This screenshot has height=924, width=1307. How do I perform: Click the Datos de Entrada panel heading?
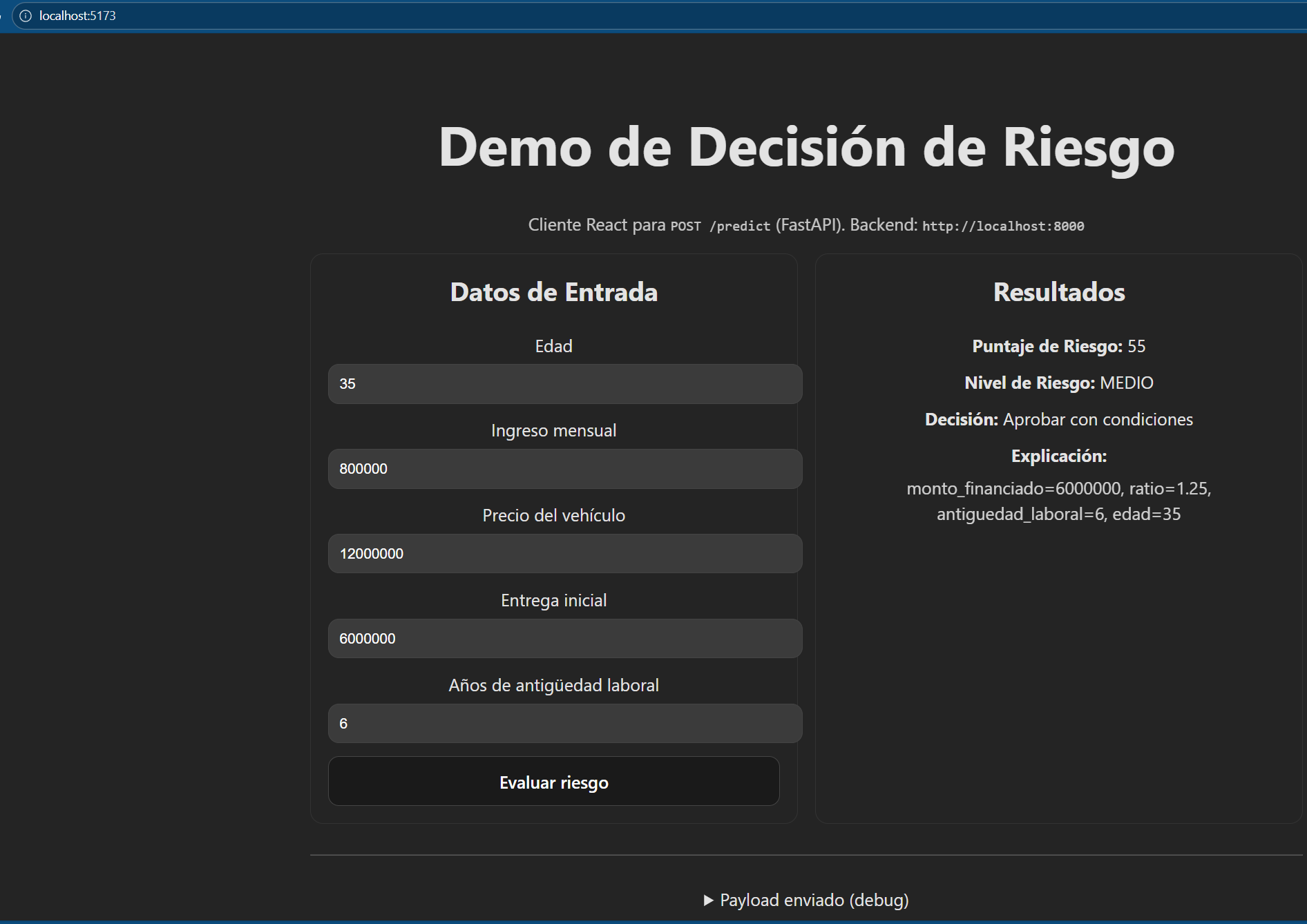point(553,291)
